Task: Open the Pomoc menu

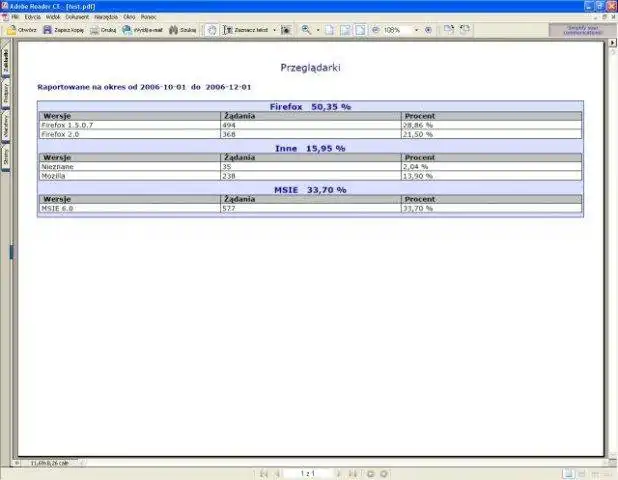Action: click(x=149, y=17)
